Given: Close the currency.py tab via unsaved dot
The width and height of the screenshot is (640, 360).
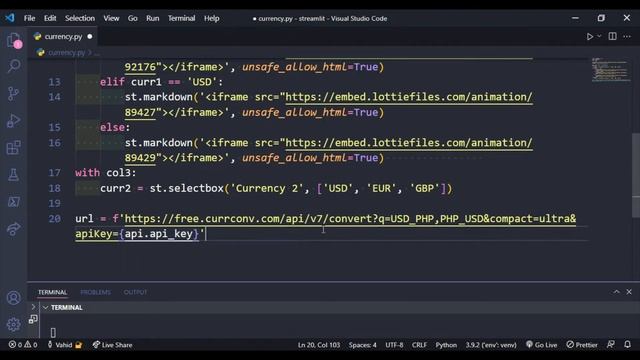Looking at the screenshot, I should pos(90,37).
